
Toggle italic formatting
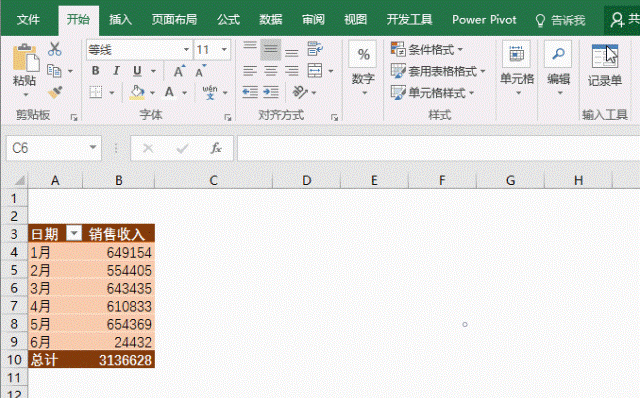(116, 71)
